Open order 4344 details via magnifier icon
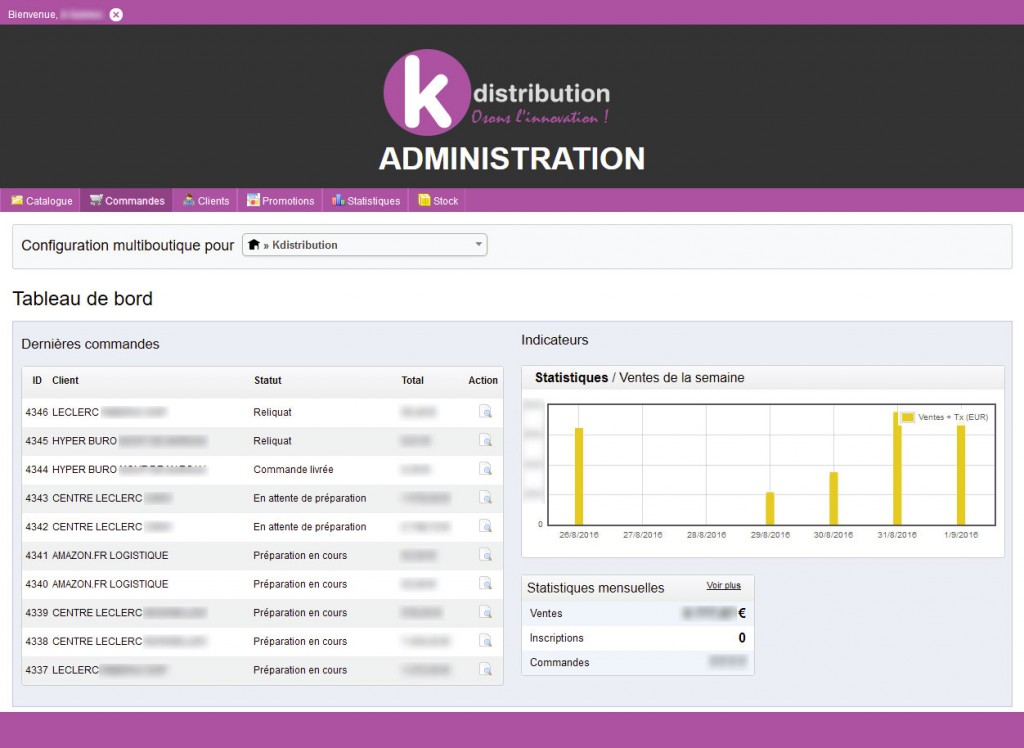The image size is (1024, 748). [485, 469]
